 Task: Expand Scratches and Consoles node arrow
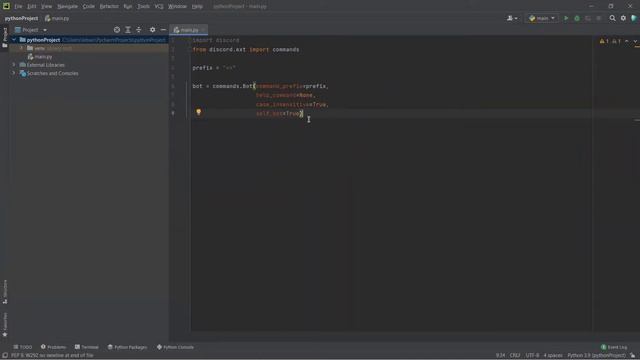point(14,73)
